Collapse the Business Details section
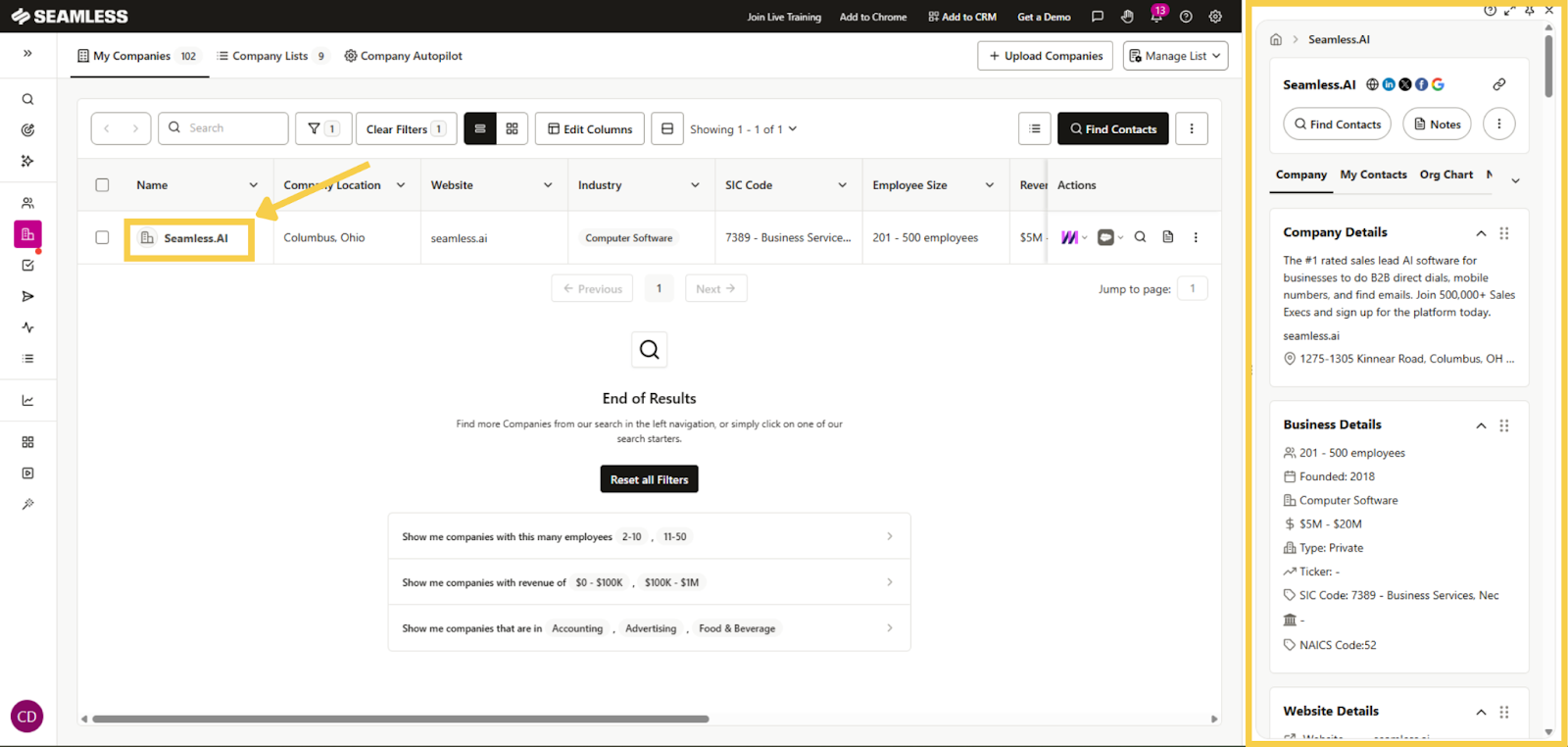The width and height of the screenshot is (1568, 747). (x=1481, y=425)
